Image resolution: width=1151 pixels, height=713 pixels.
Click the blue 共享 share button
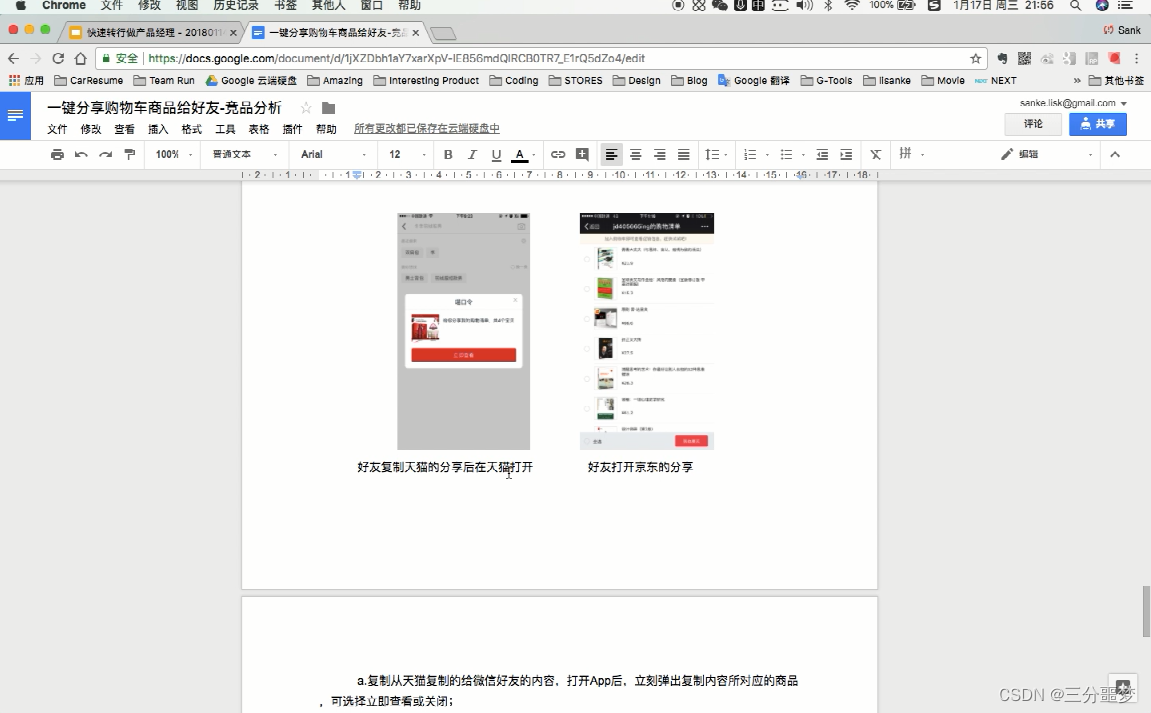1098,124
